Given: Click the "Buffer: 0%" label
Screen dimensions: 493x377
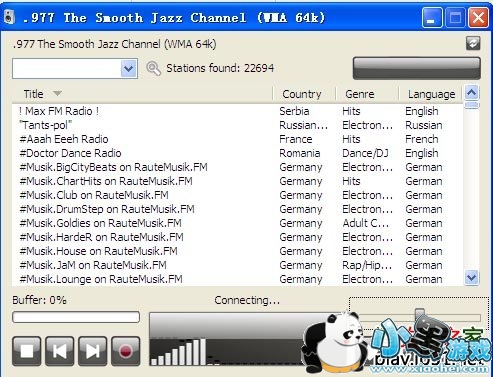Looking at the screenshot, I should point(39,300).
